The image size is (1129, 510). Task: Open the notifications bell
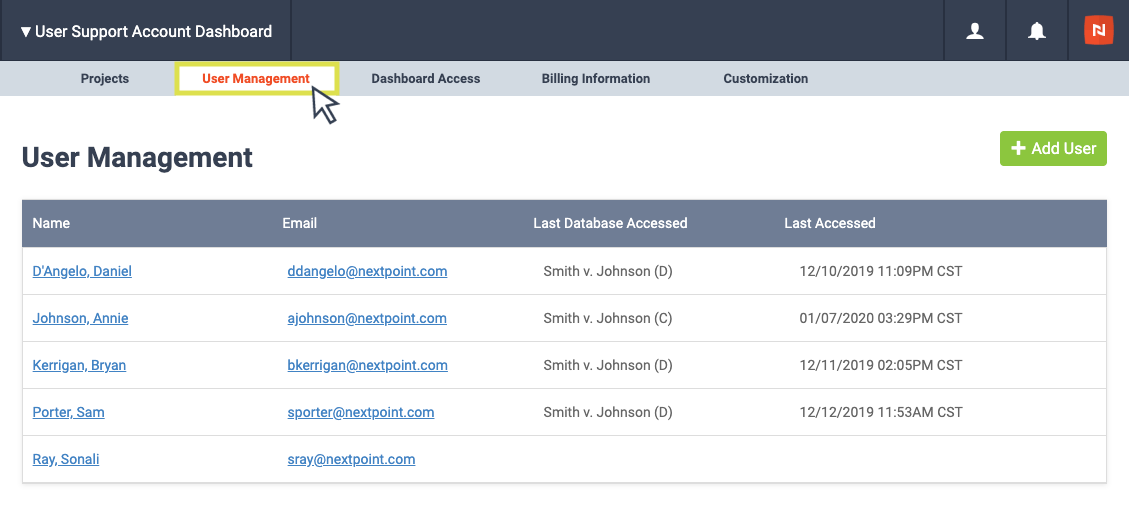tap(1037, 31)
